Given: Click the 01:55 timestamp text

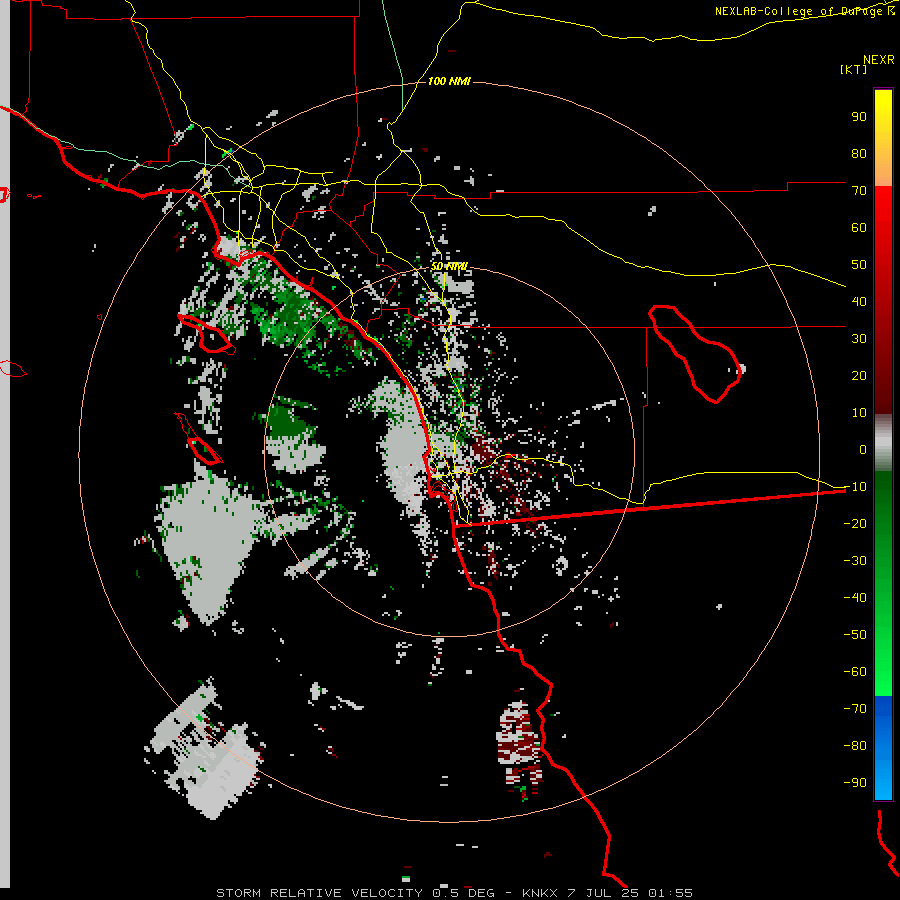Looking at the screenshot, I should [x=670, y=893].
